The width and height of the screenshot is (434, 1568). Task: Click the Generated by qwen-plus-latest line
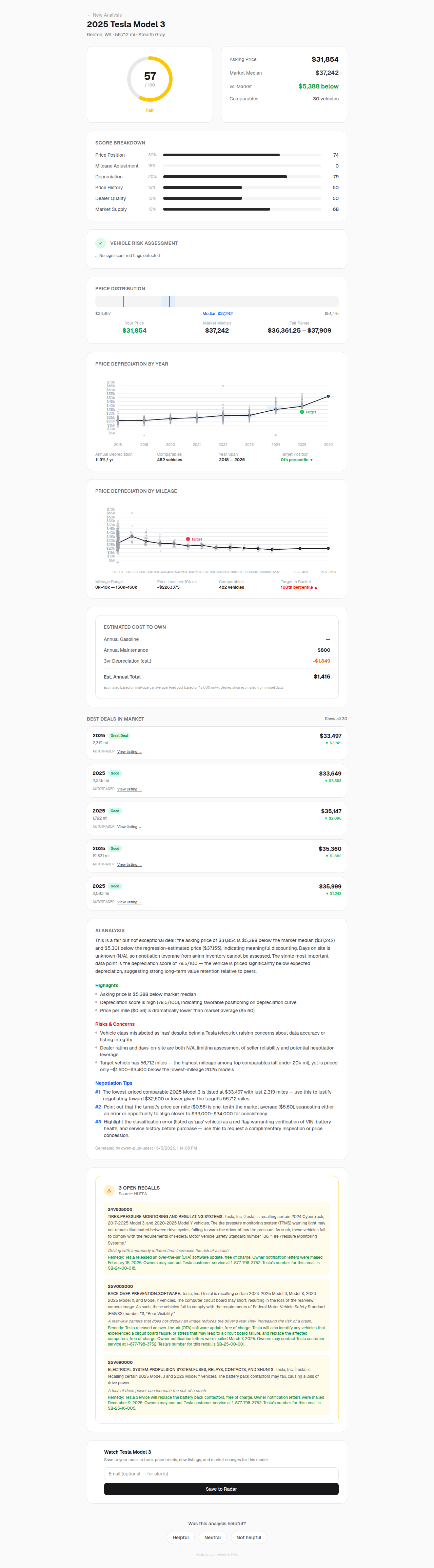point(146,1148)
